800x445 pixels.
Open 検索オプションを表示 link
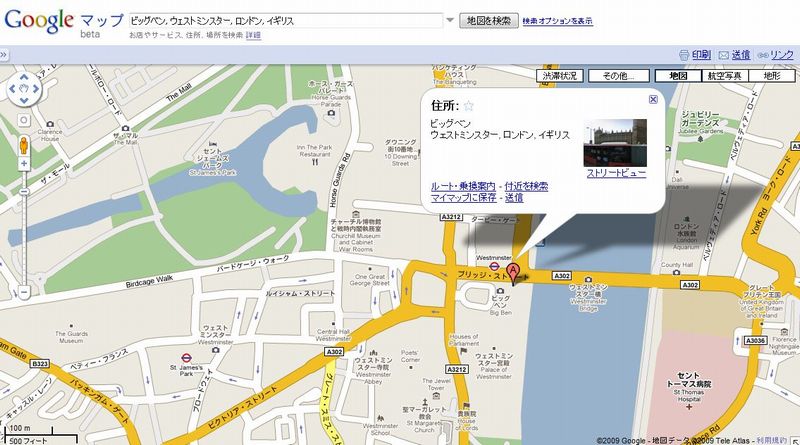pyautogui.click(x=558, y=21)
